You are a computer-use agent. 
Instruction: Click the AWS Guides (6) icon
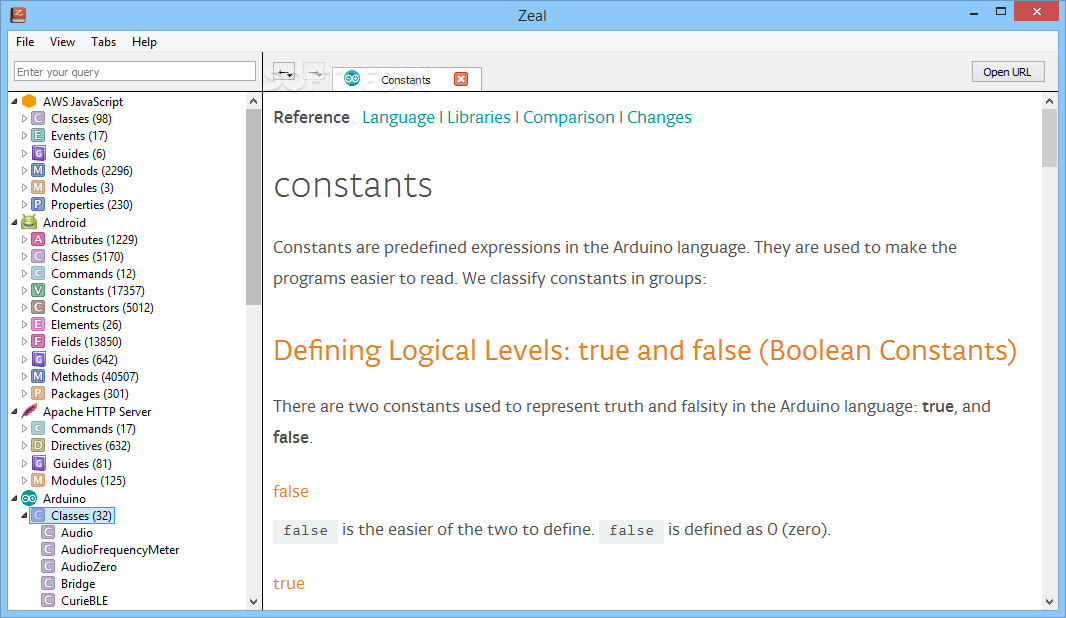(39, 153)
